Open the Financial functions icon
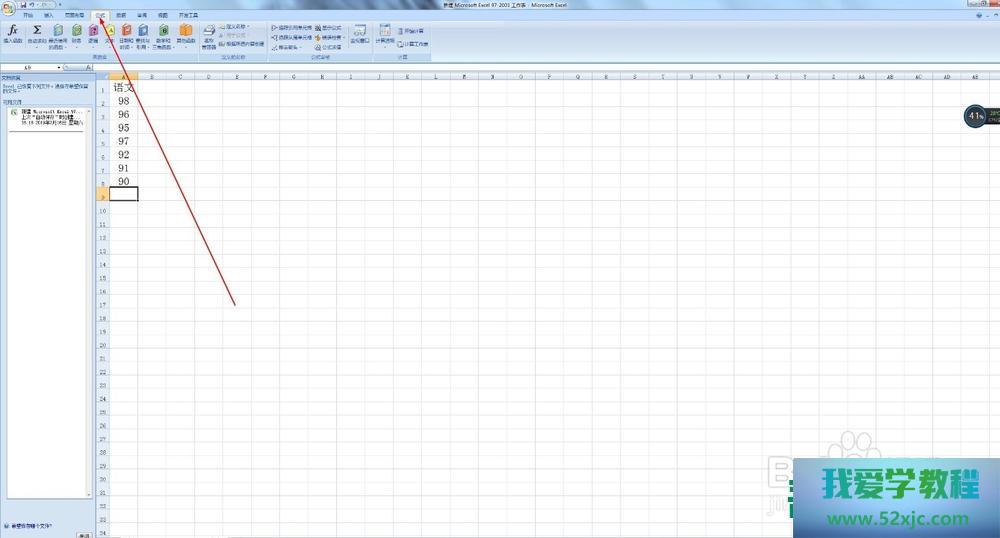The image size is (1000, 538). coord(76,34)
